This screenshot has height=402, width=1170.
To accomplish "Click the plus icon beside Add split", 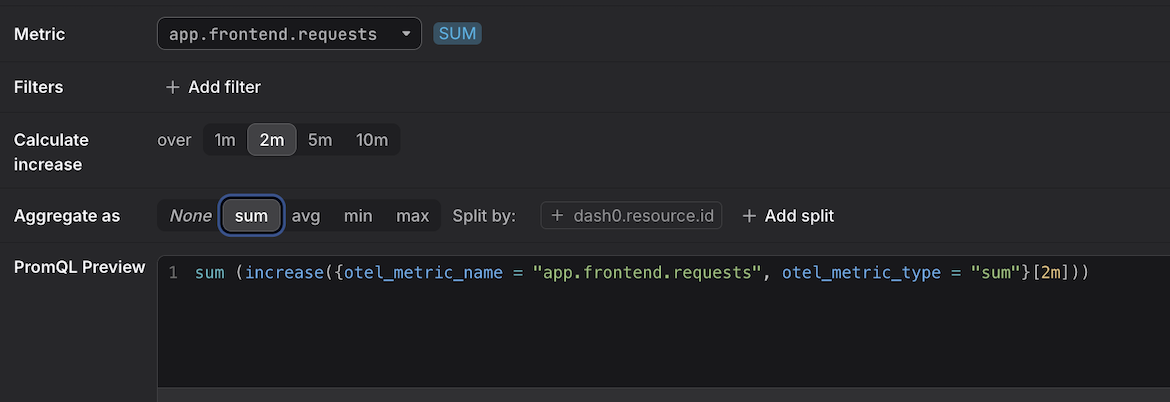I will point(749,216).
